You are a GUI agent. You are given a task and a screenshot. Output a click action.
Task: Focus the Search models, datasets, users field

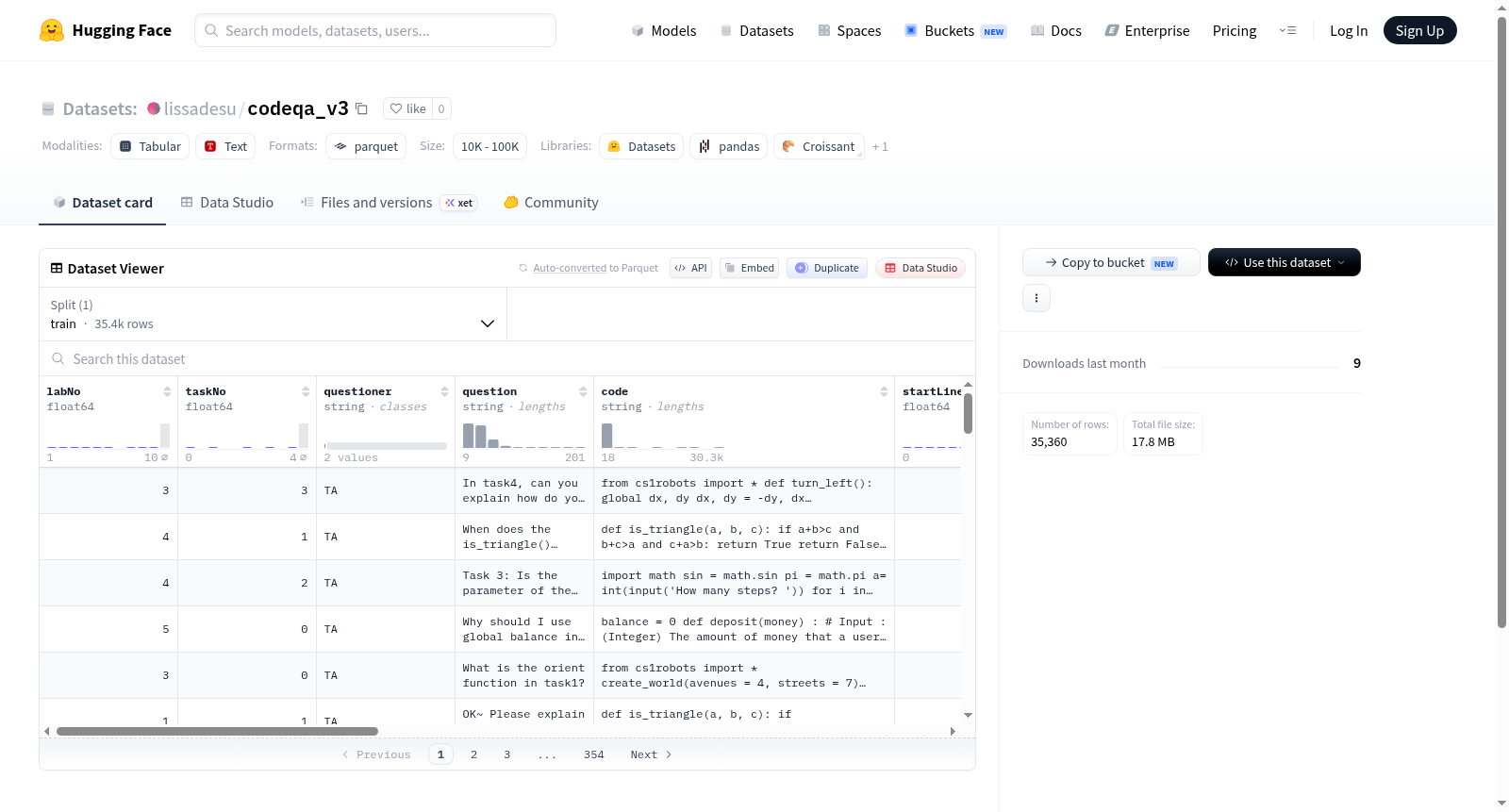pyautogui.click(x=375, y=30)
